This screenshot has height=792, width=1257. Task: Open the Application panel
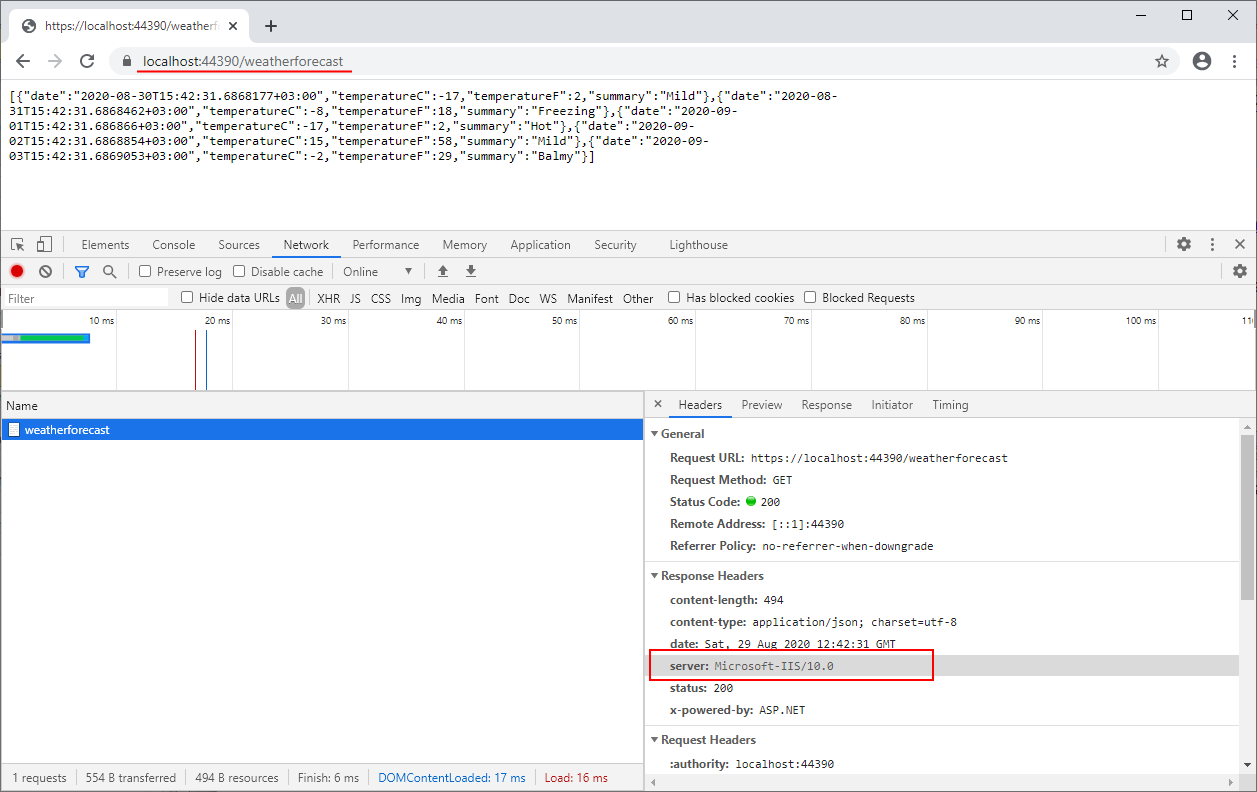(541, 245)
